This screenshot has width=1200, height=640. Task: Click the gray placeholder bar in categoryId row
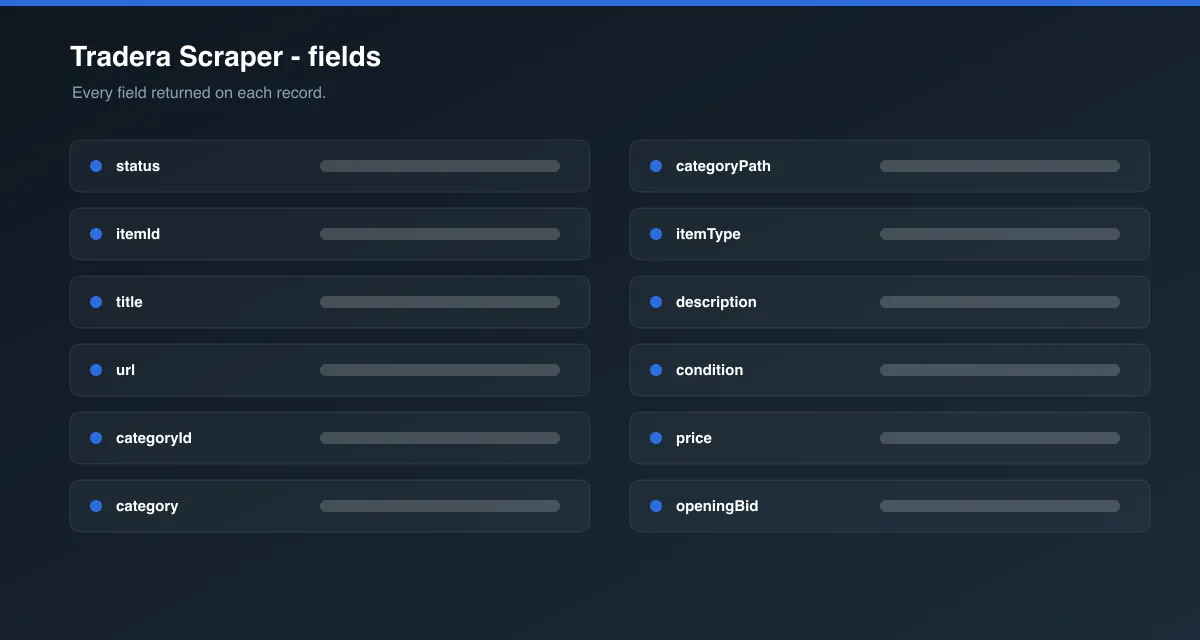tap(440, 438)
